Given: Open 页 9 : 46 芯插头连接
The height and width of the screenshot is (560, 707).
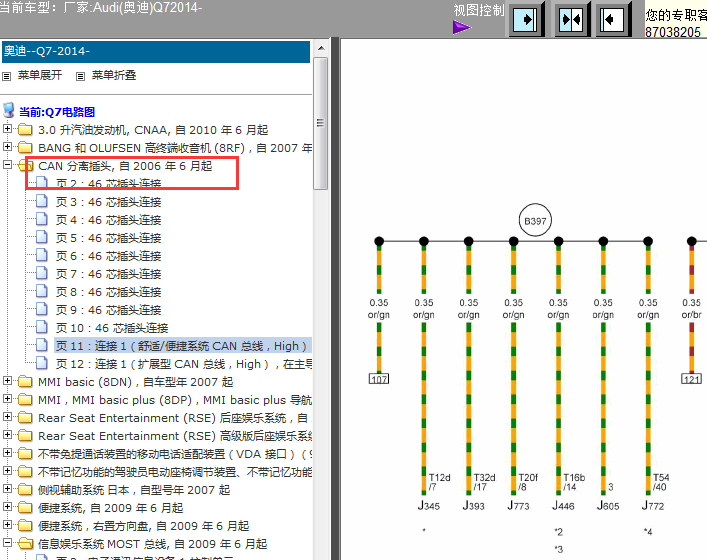Looking at the screenshot, I should click(x=108, y=310).
